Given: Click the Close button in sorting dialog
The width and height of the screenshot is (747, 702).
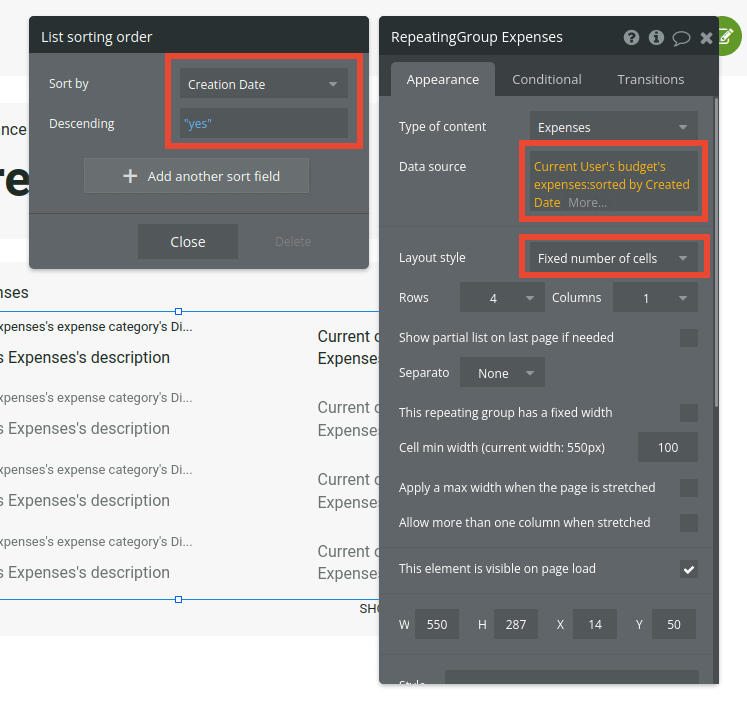Looking at the screenshot, I should (188, 242).
